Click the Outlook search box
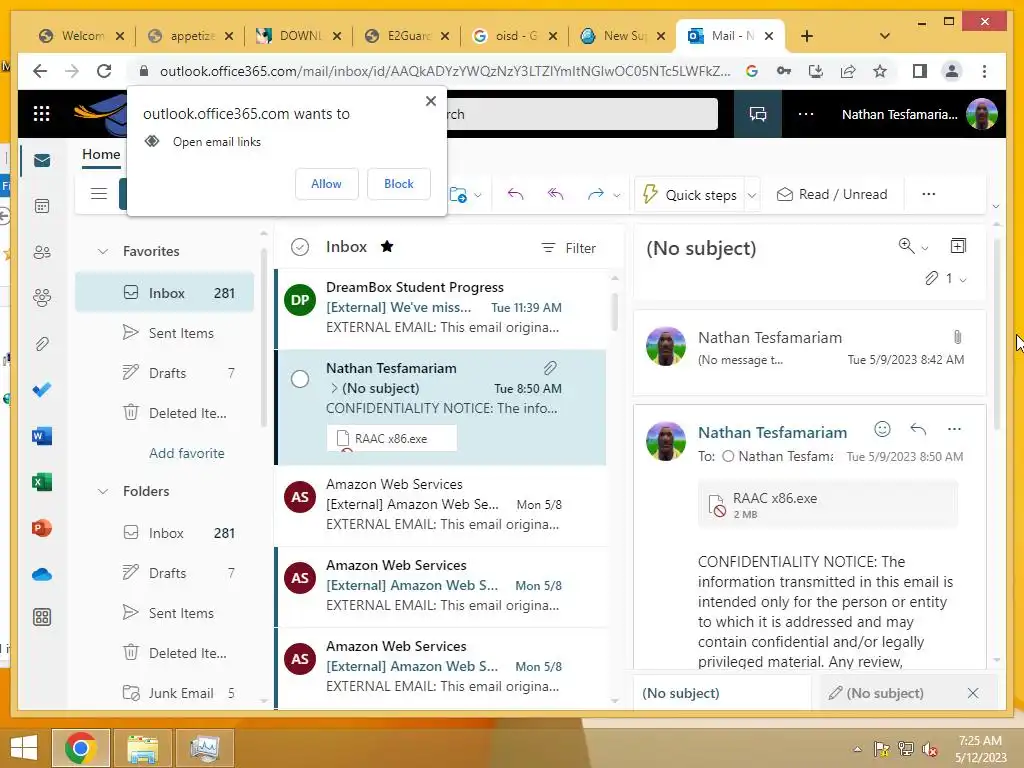This screenshot has height=768, width=1024. (581, 114)
